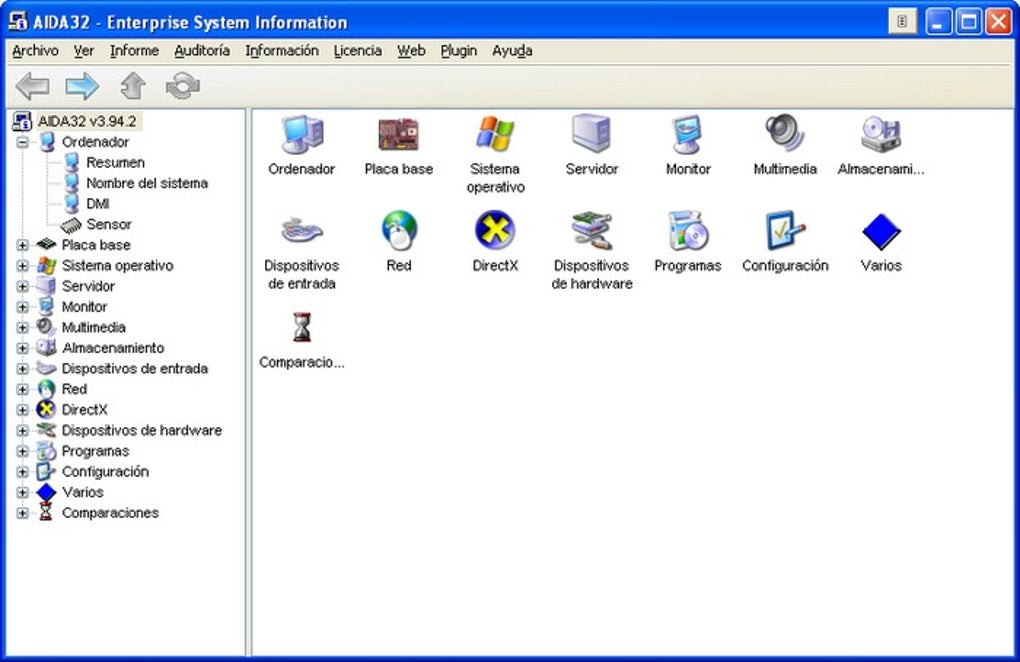Expand the Monitor tree node
The width and height of the screenshot is (1020, 662).
pos(23,307)
